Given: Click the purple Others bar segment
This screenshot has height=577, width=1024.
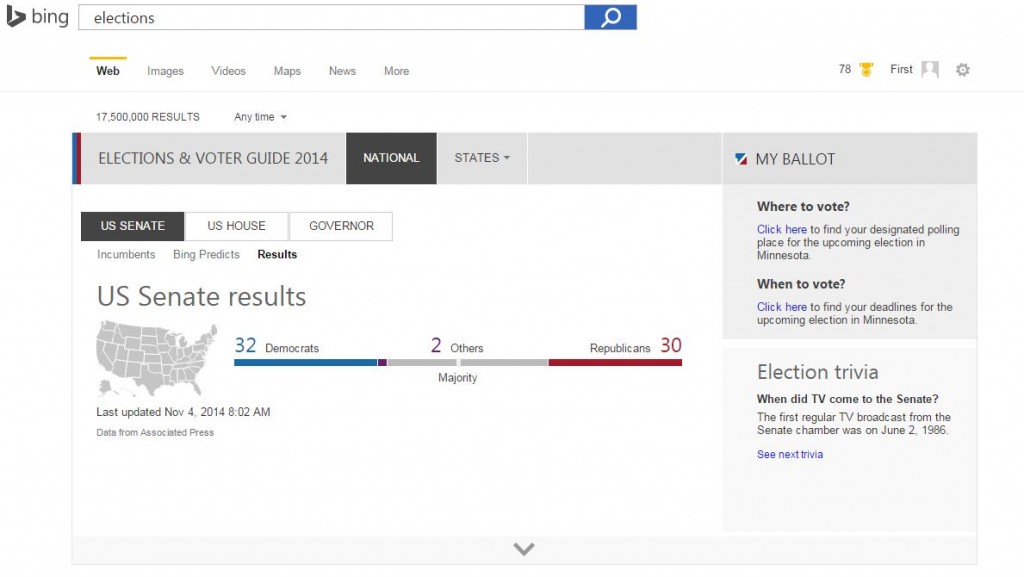Looking at the screenshot, I should coord(382,362).
